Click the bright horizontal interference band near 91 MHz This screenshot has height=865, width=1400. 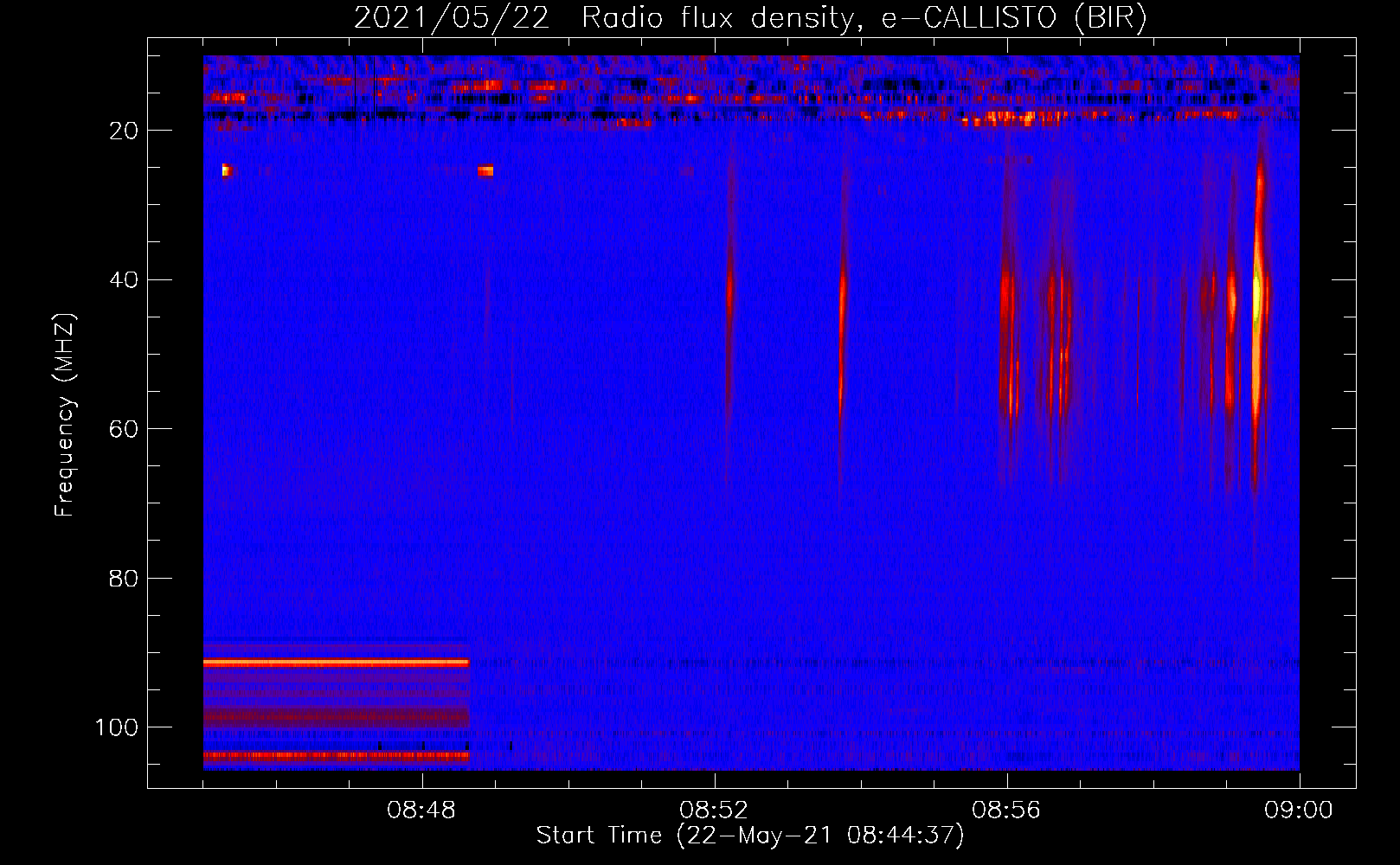coord(337,663)
